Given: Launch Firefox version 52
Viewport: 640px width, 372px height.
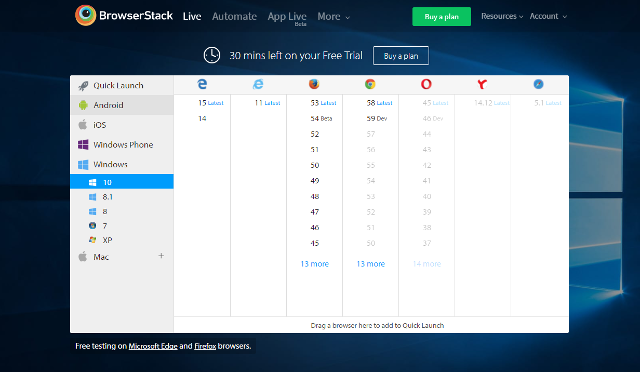Looking at the screenshot, I should pos(315,134).
